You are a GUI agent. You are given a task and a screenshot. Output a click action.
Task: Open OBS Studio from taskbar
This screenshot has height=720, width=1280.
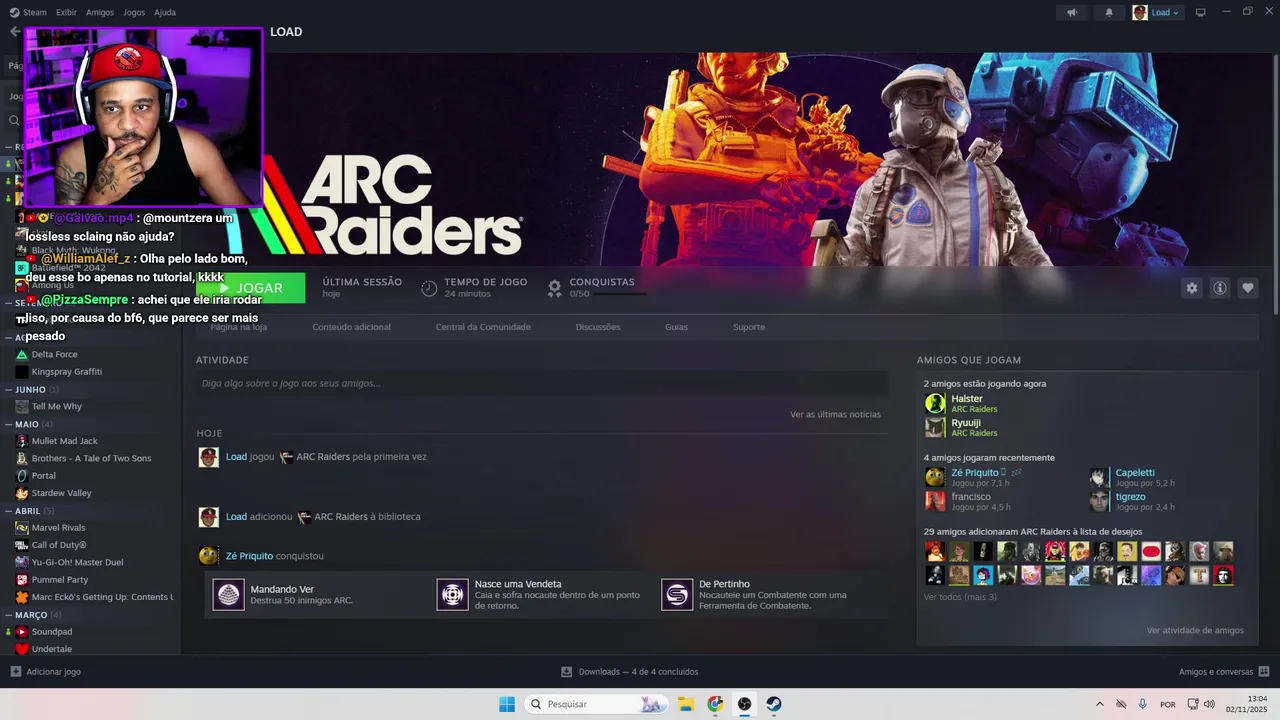coord(745,704)
